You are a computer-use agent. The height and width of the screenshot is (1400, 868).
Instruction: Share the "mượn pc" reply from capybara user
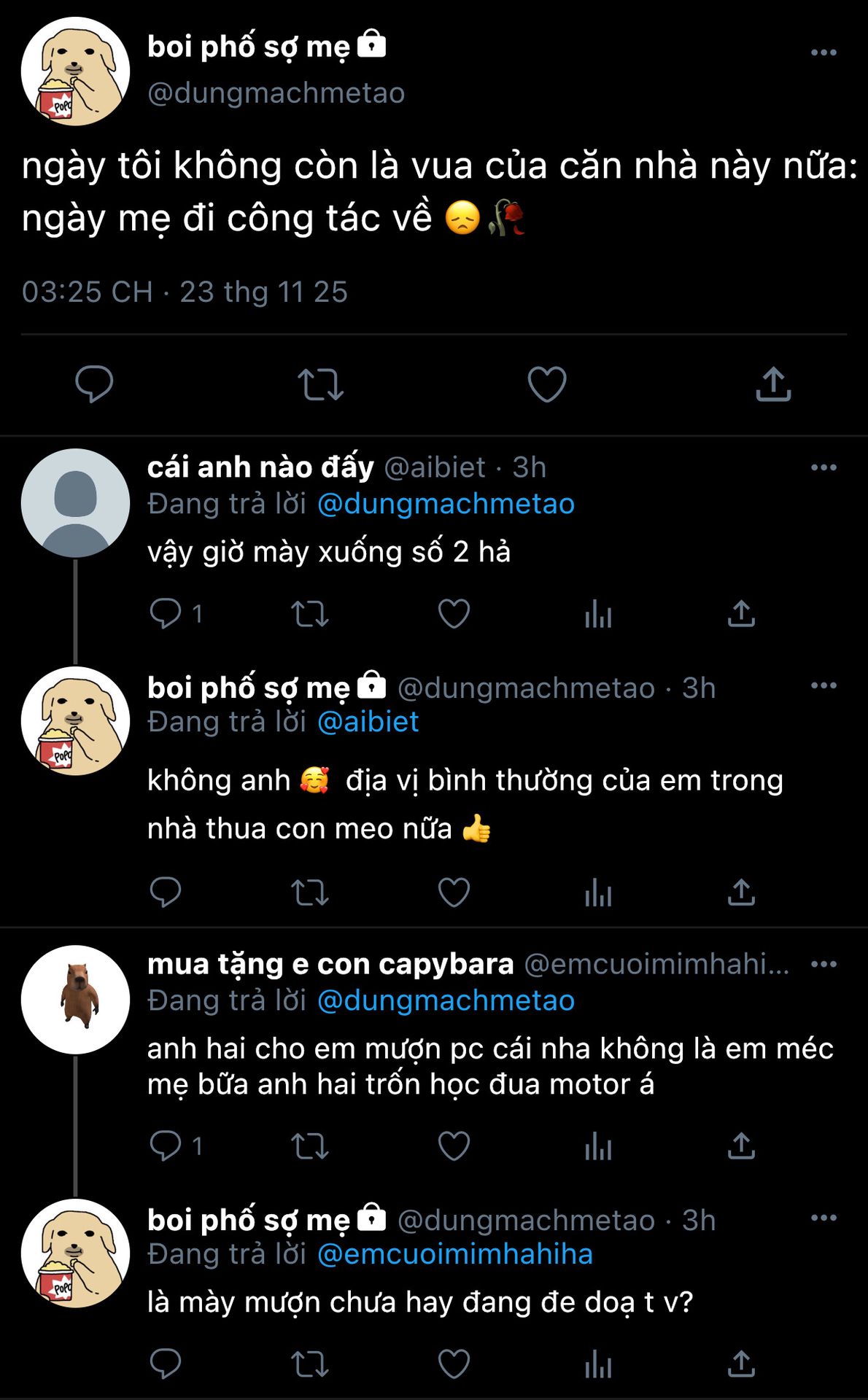741,1146
